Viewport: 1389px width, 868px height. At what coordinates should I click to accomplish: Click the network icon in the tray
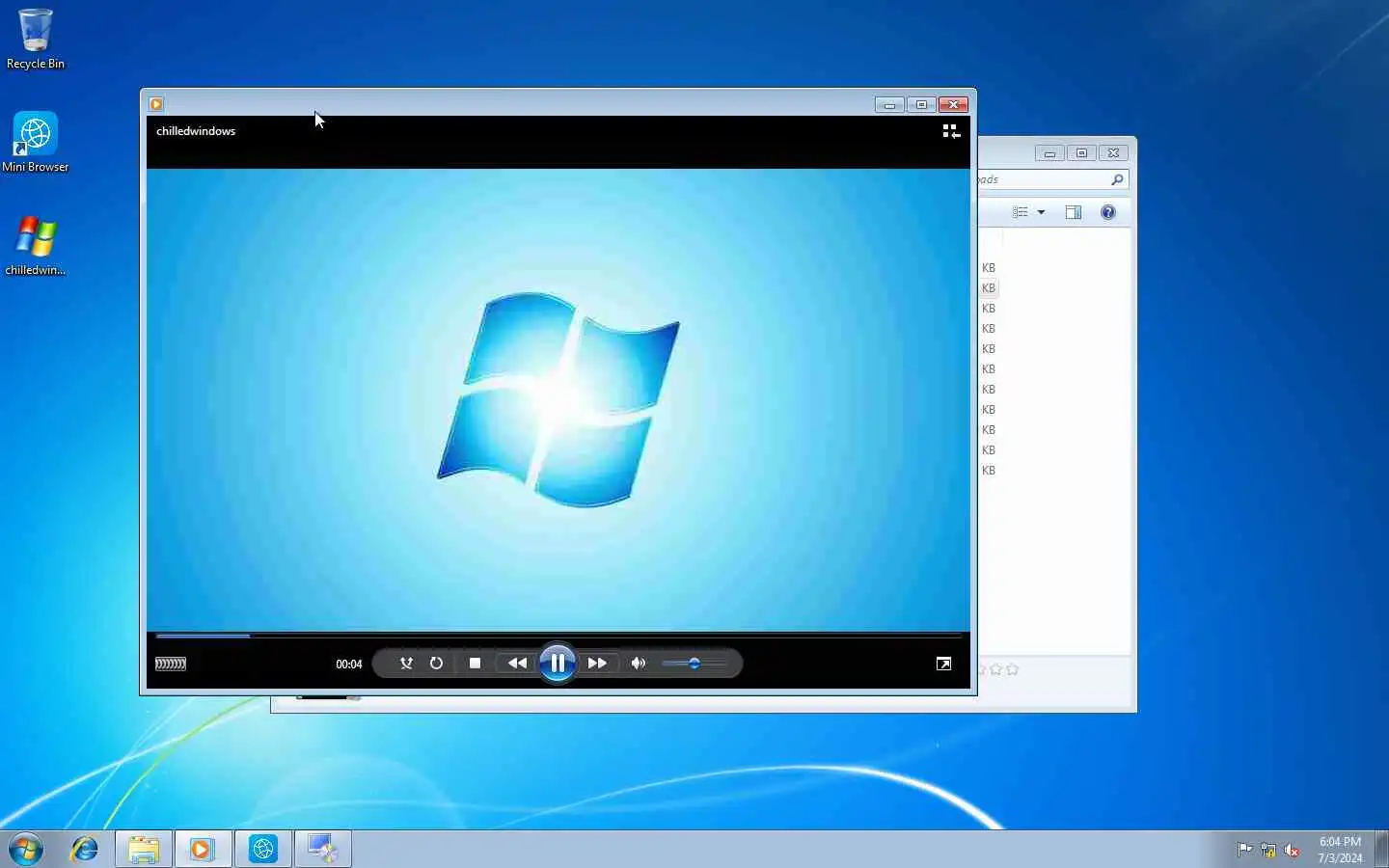click(1268, 850)
